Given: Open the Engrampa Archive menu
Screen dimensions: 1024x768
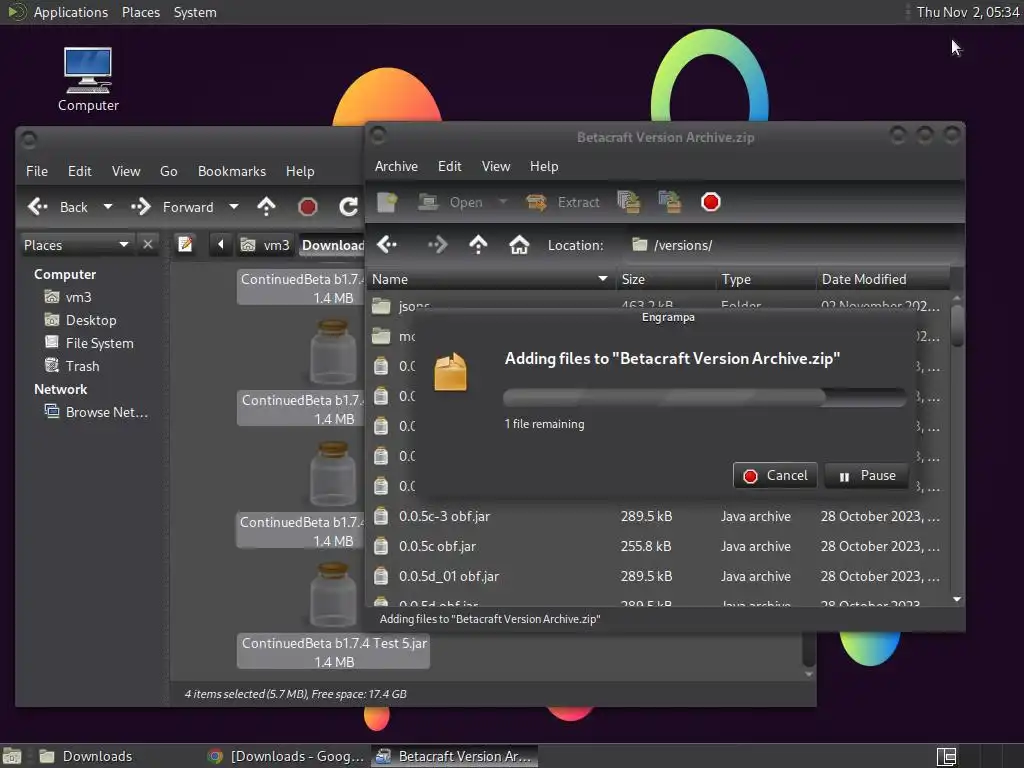Looking at the screenshot, I should pos(396,167).
